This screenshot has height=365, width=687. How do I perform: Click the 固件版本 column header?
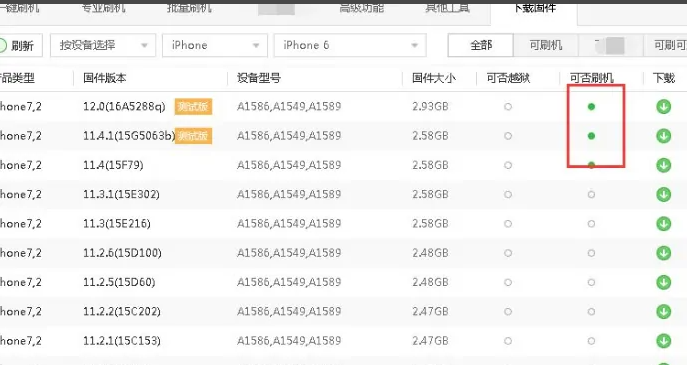(x=105, y=78)
